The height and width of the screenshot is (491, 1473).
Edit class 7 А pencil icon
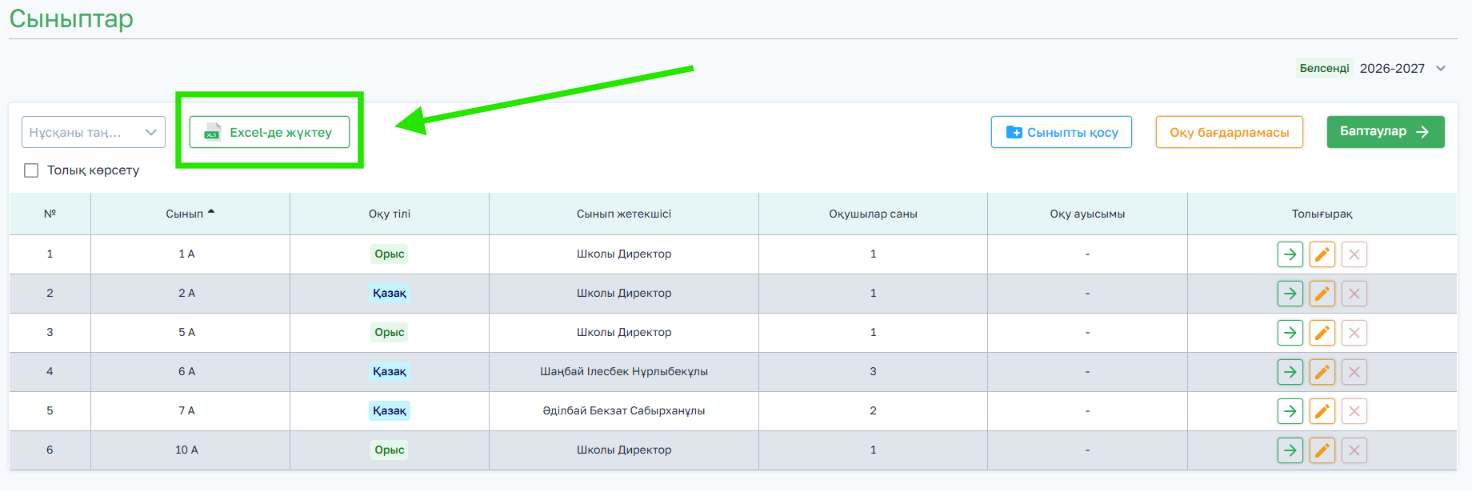tap(1322, 411)
